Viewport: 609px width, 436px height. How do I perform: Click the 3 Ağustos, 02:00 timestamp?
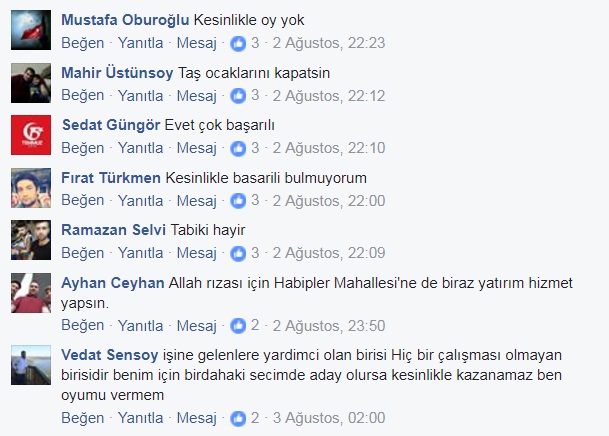pyautogui.click(x=329, y=418)
